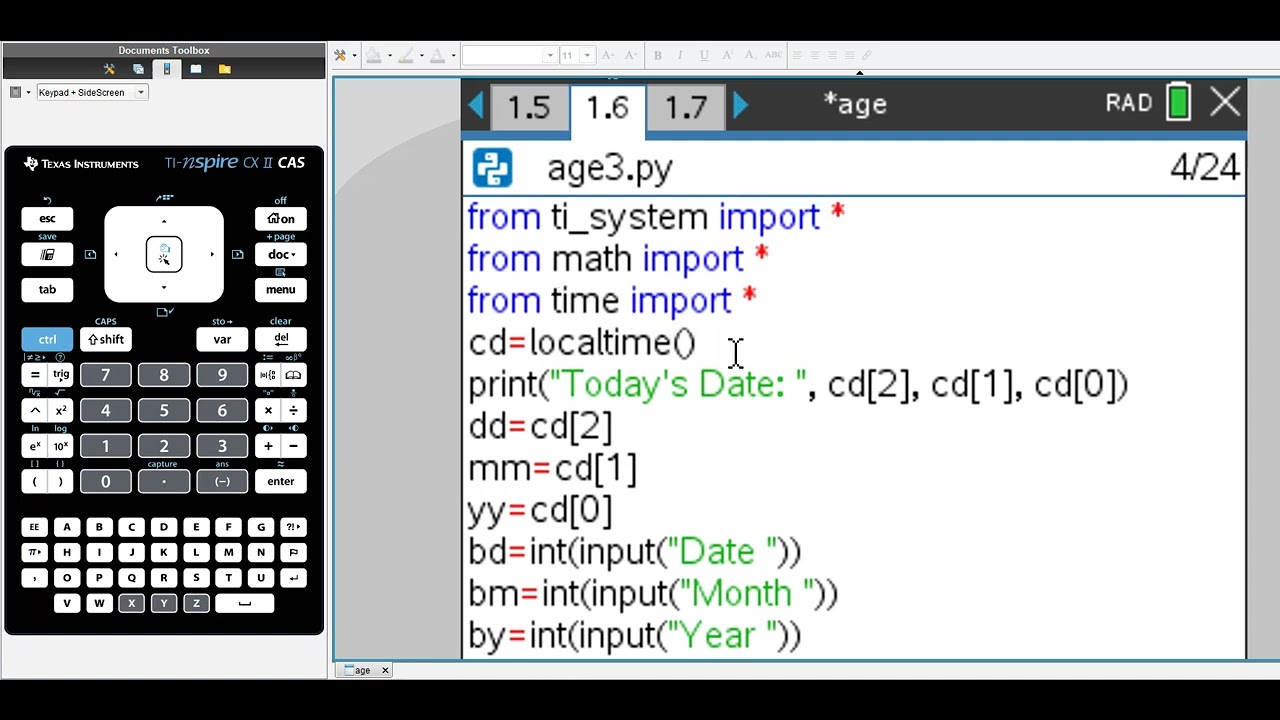Click the home on key
This screenshot has width=1280, height=720.
[281, 219]
